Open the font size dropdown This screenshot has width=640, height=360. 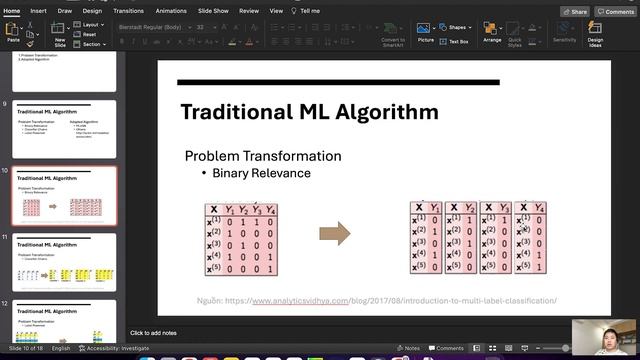[x=215, y=27]
